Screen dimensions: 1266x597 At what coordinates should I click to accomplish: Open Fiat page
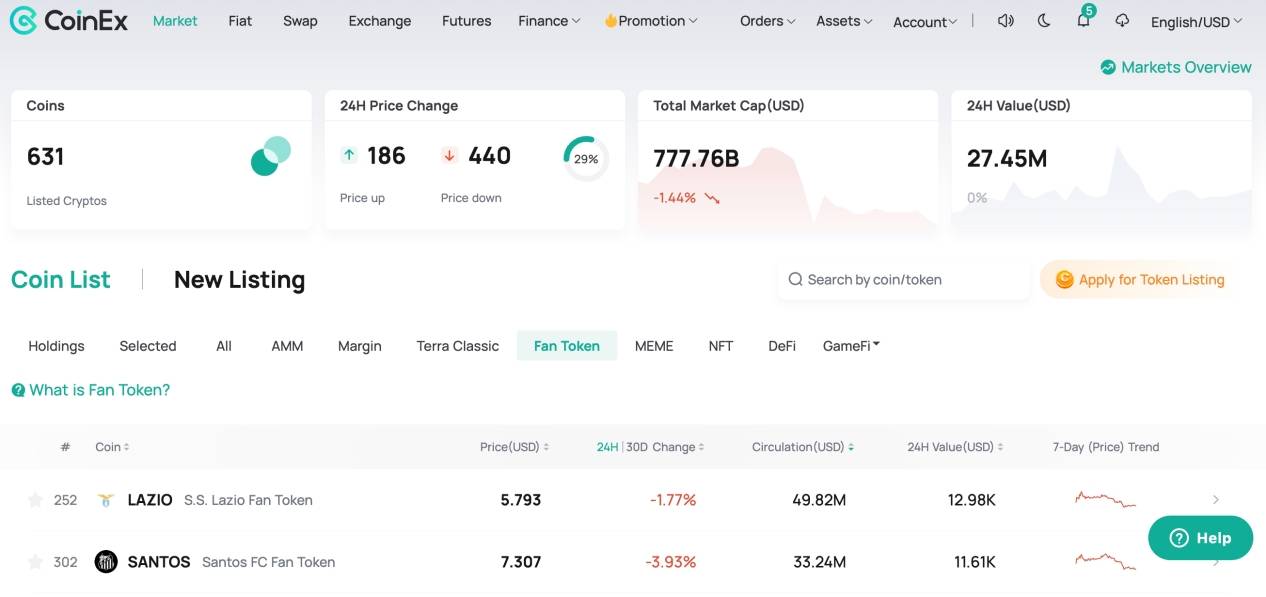click(x=240, y=21)
